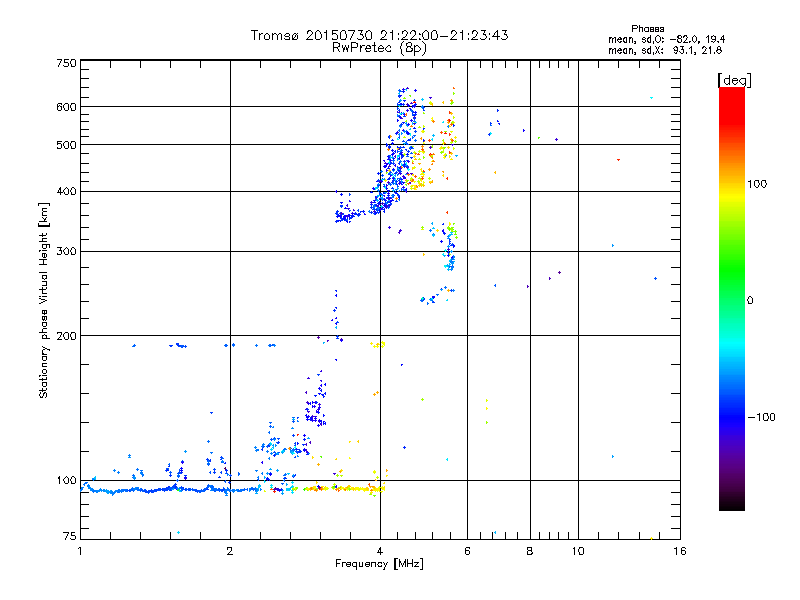Click the phase colorbar scale

(732, 298)
